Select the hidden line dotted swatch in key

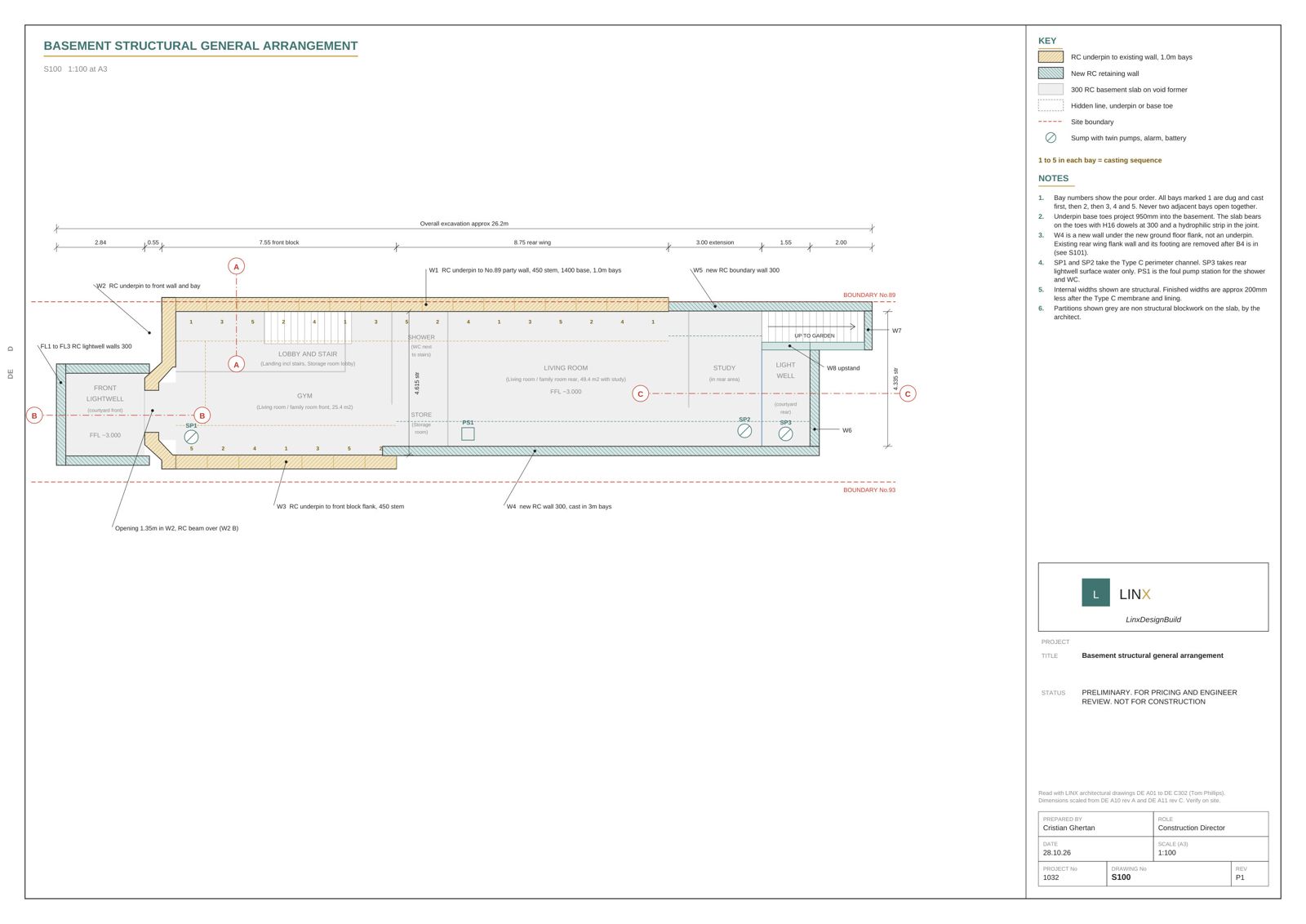point(1051,105)
